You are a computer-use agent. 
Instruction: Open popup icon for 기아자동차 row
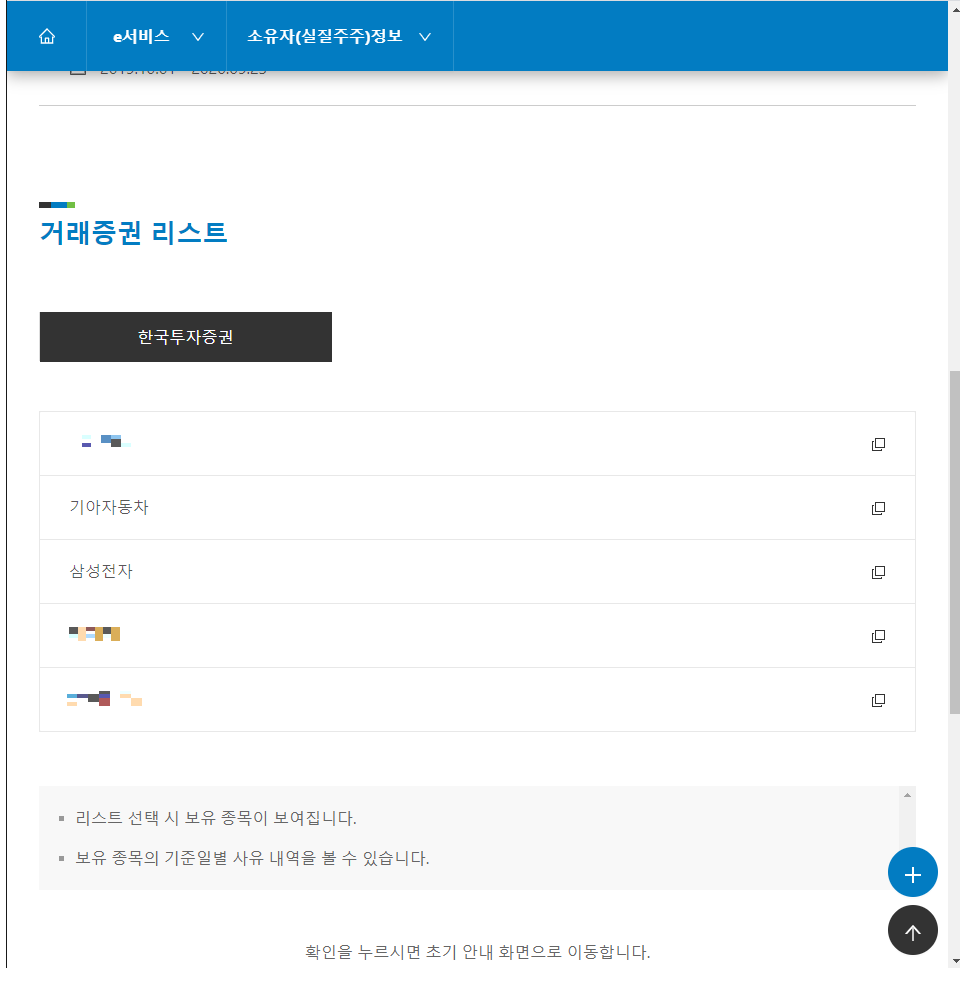[x=878, y=508]
